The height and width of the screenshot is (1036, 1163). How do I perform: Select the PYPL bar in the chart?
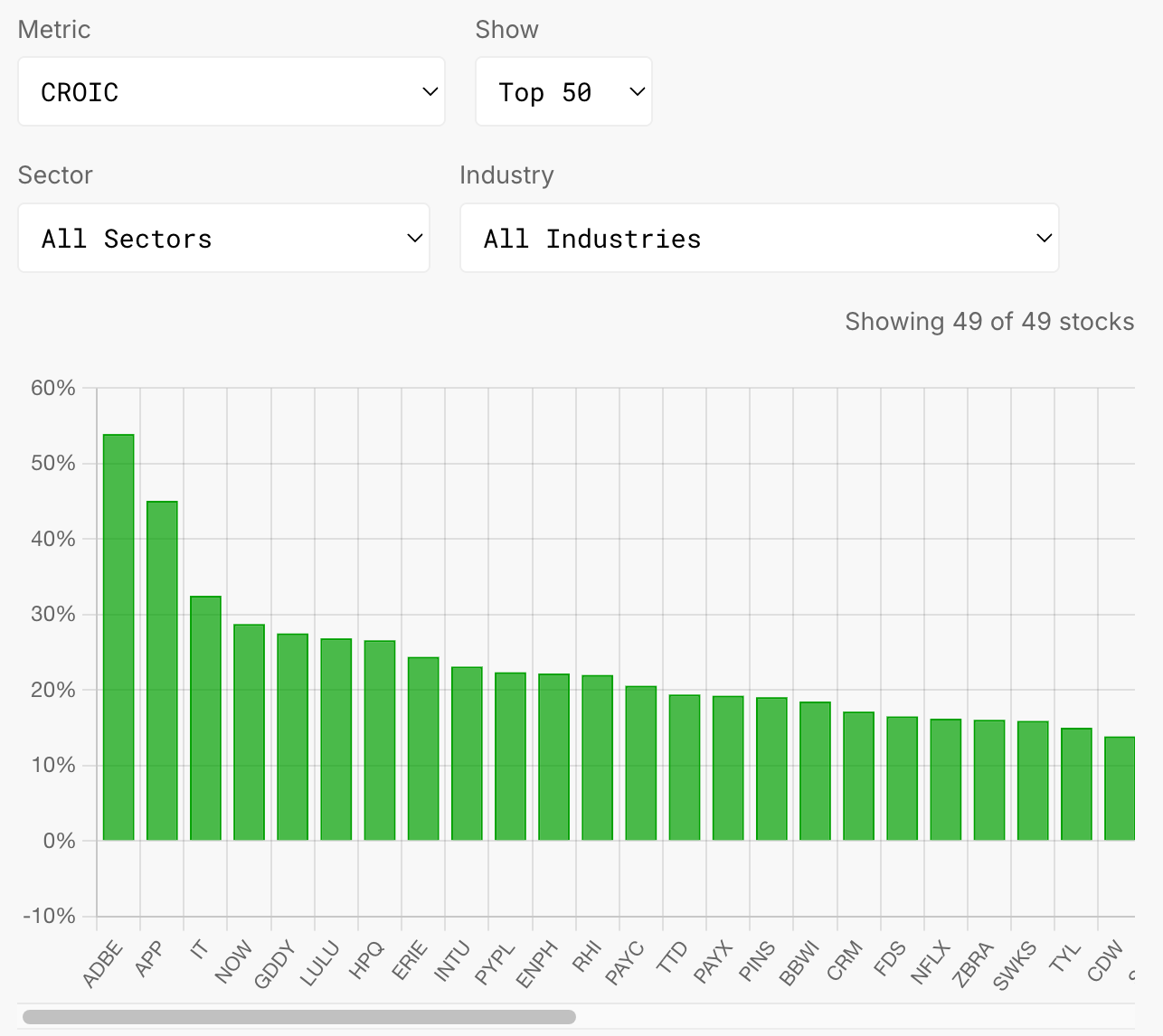point(510,757)
